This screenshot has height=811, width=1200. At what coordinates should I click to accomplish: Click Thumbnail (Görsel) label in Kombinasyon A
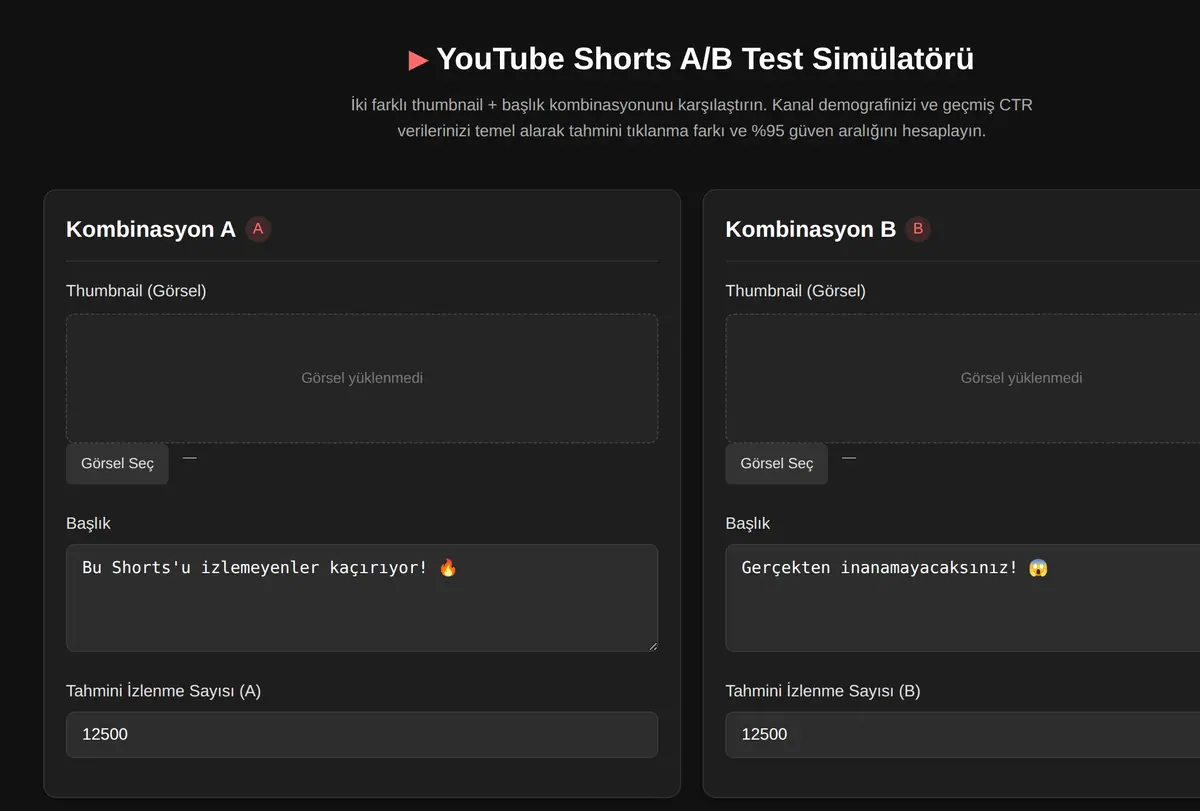pyautogui.click(x=136, y=291)
